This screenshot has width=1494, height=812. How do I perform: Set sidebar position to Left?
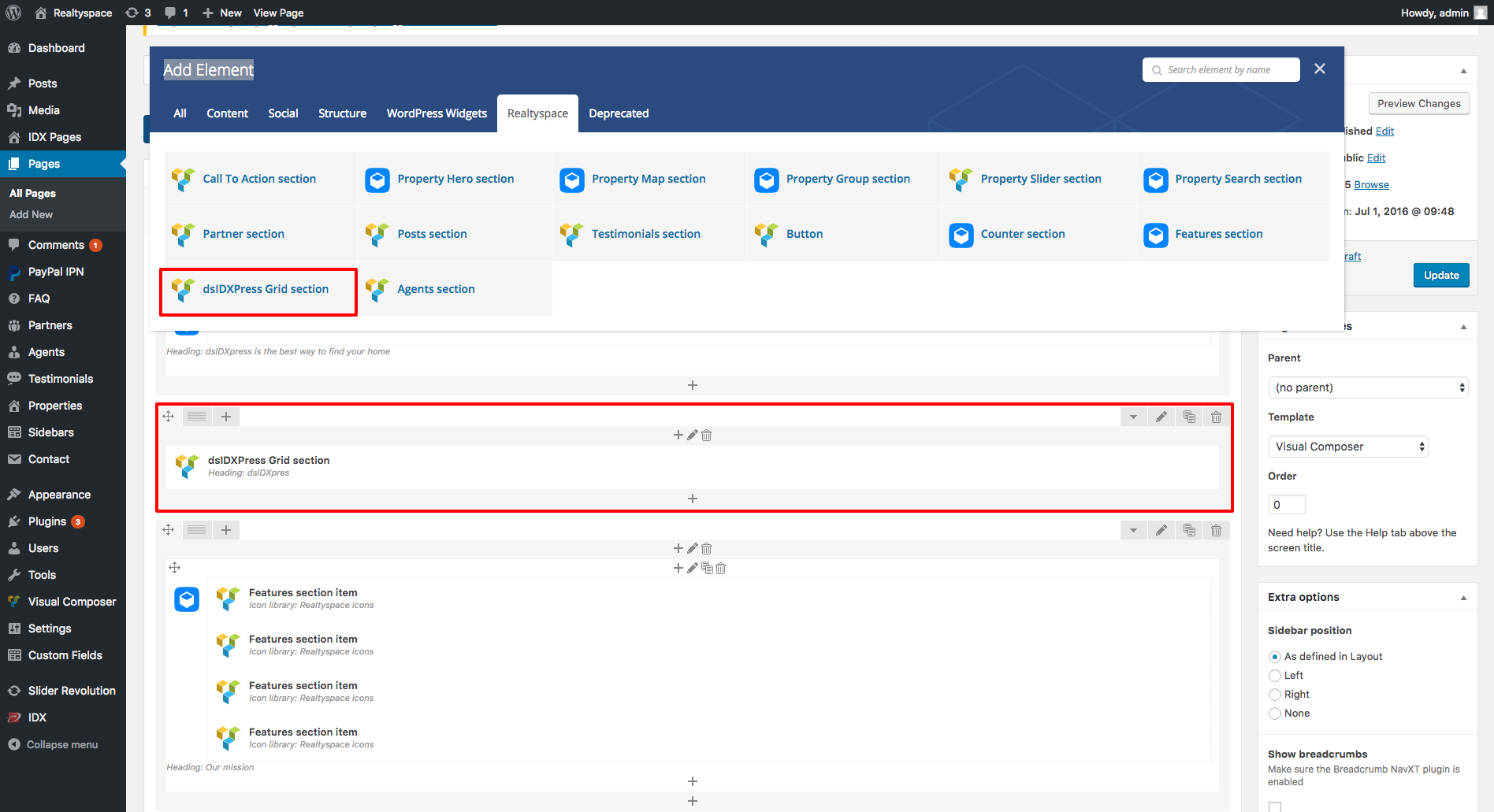1274,676
